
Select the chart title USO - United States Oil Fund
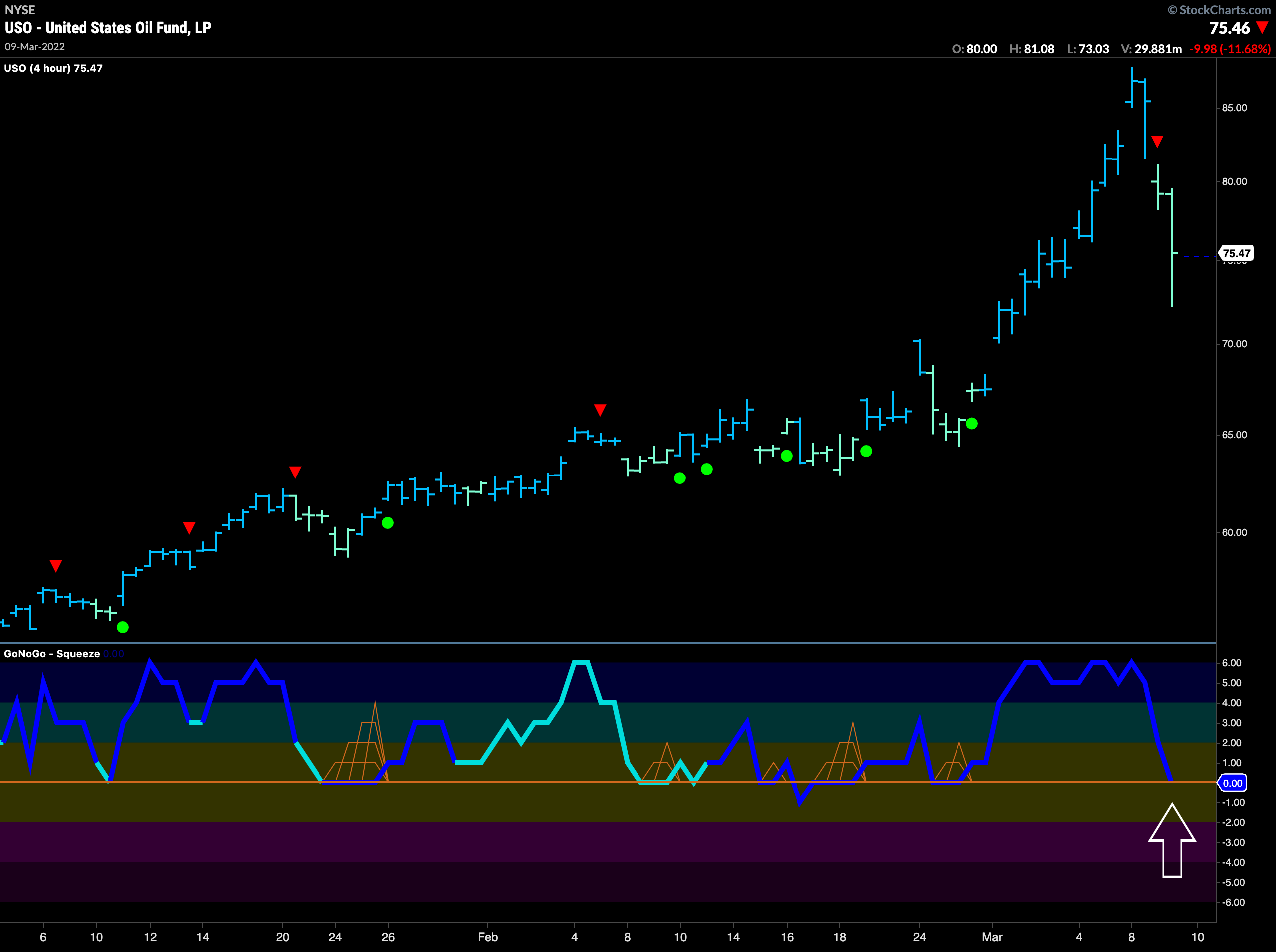(x=108, y=27)
